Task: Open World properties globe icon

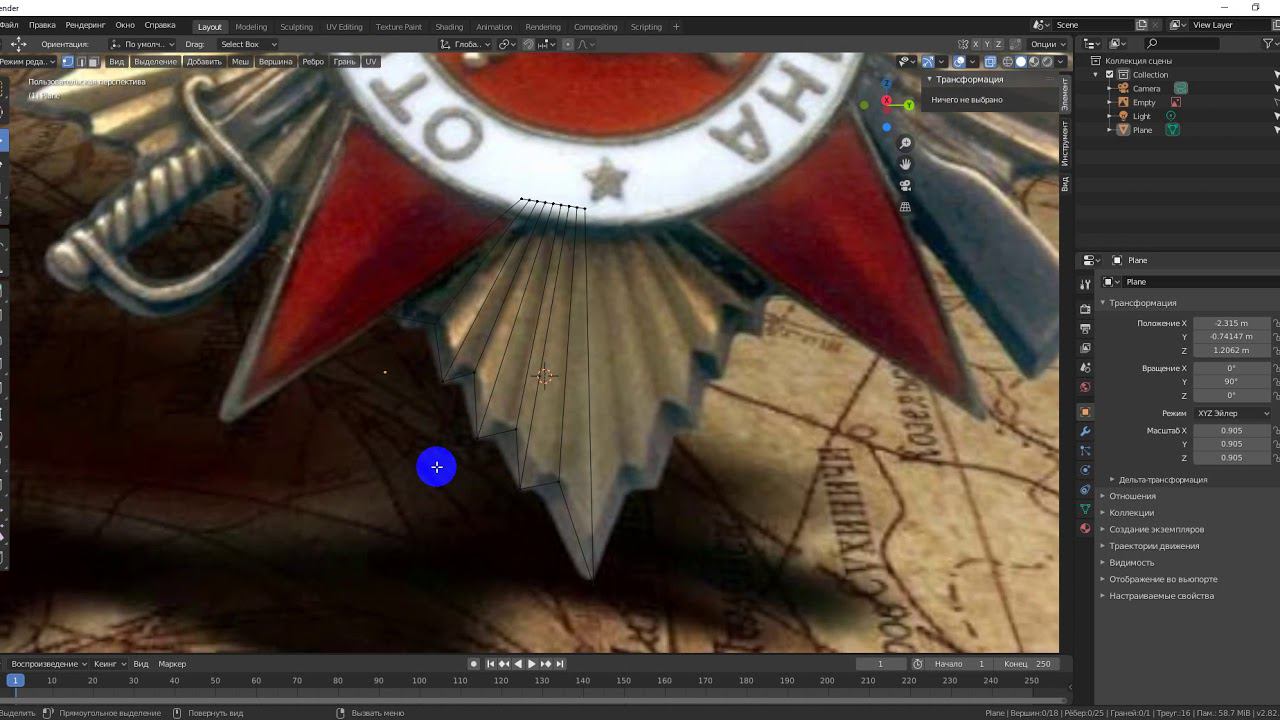Action: point(1085,387)
